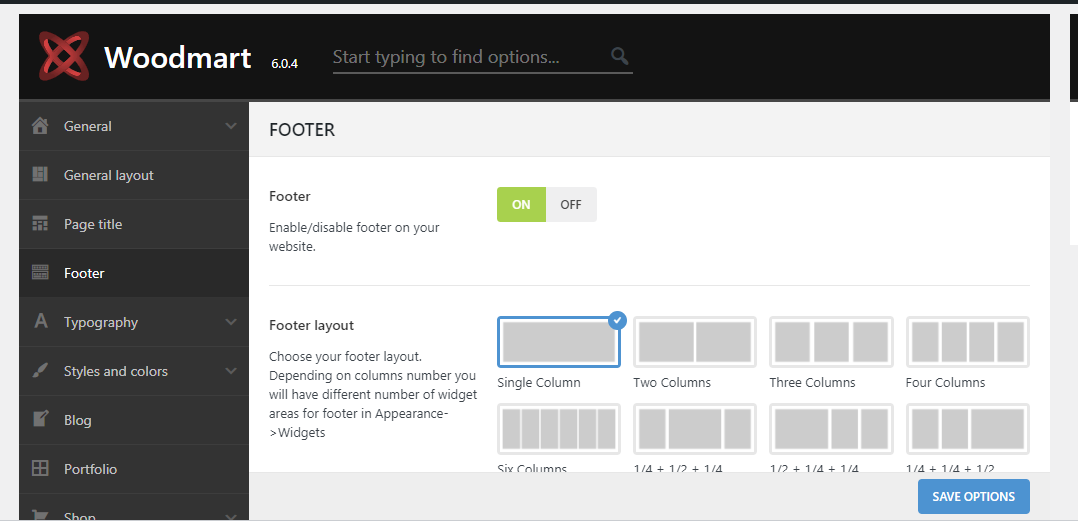Open the General settings section

[134, 126]
